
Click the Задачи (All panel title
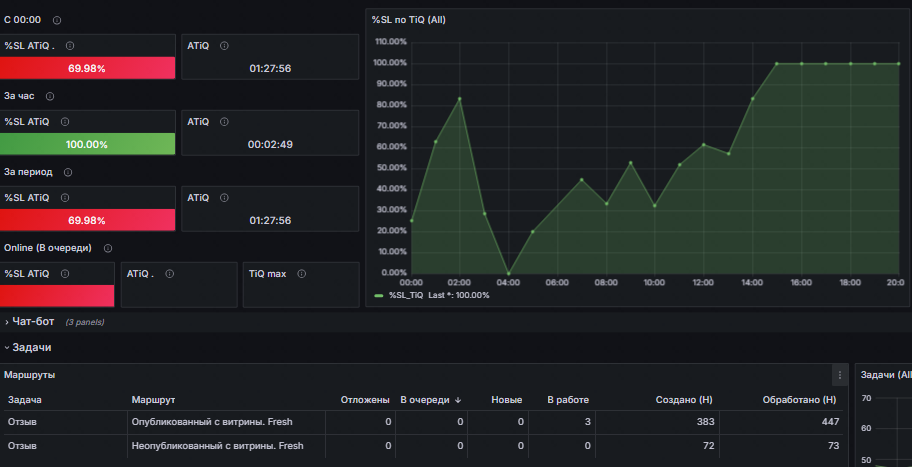coord(886,375)
